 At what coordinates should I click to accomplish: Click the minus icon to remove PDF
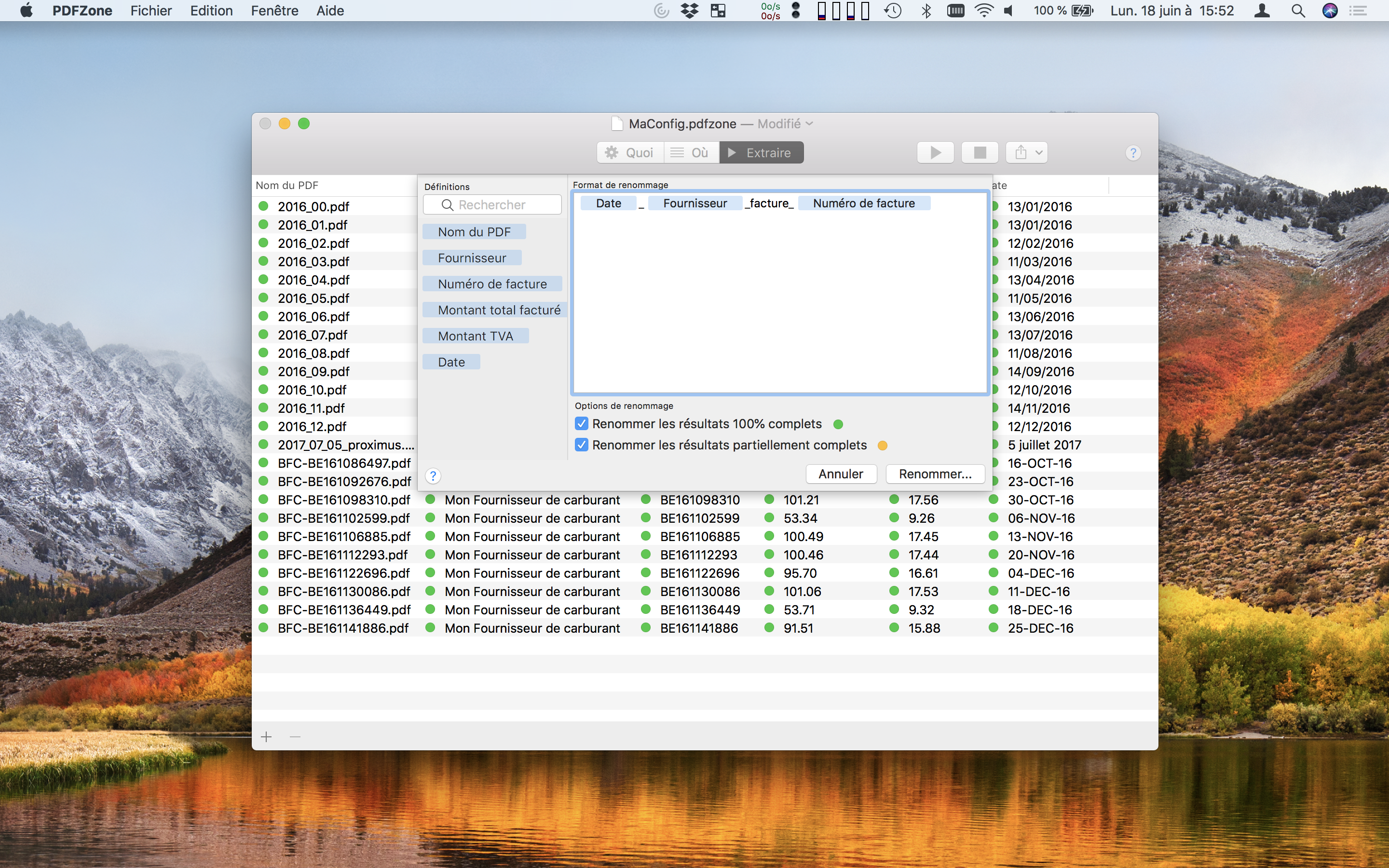click(x=295, y=736)
